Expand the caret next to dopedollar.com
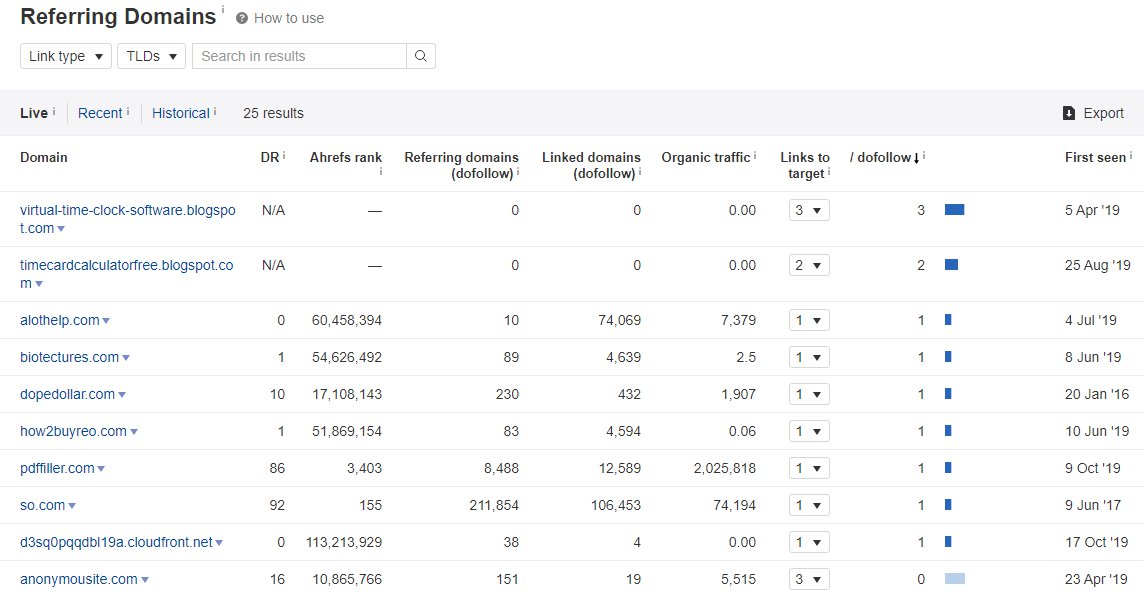This screenshot has width=1144, height=595. pyautogui.click(x=122, y=395)
